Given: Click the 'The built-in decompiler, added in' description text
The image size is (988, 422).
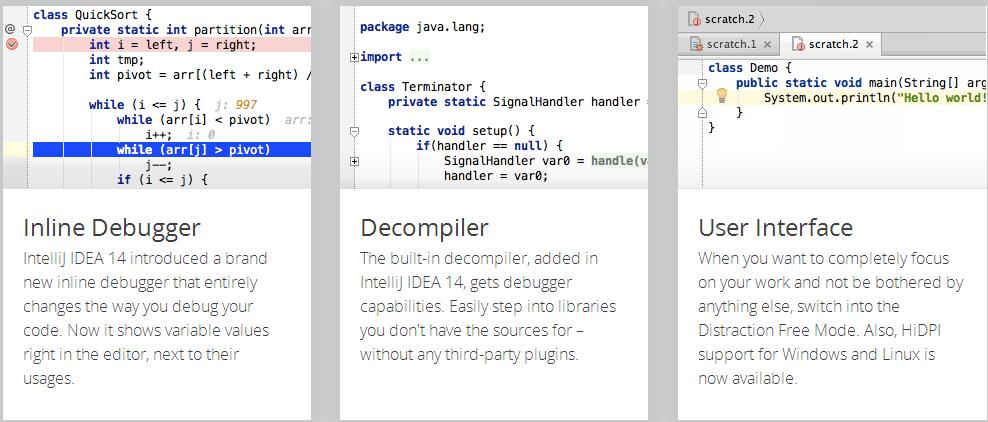Looking at the screenshot, I should [479, 259].
